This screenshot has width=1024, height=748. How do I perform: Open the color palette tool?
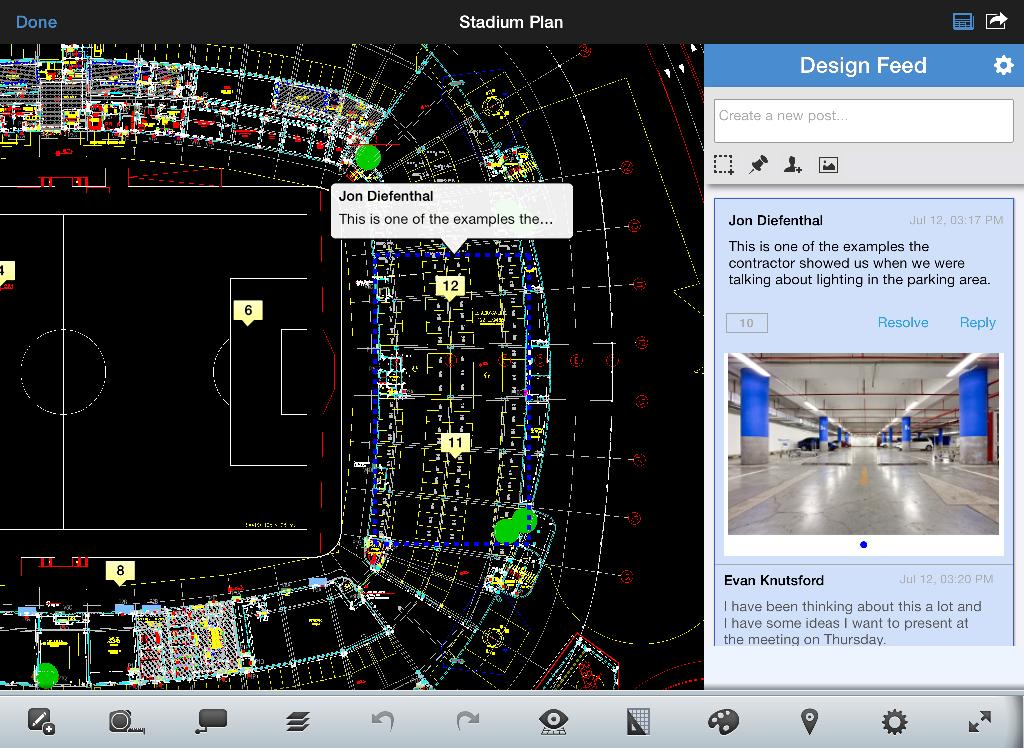point(723,720)
